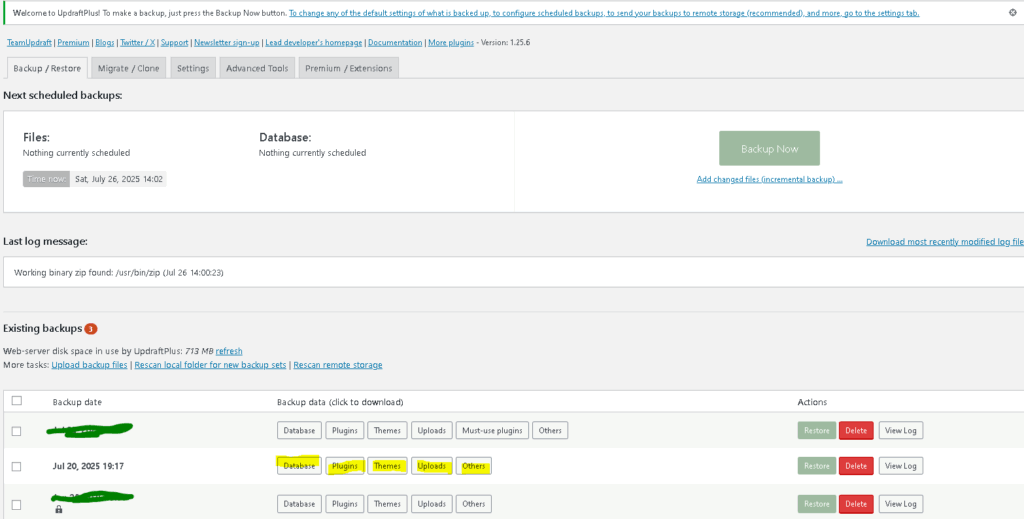View Log for the Must-use plugins backup
This screenshot has height=519, width=1024.
(901, 430)
